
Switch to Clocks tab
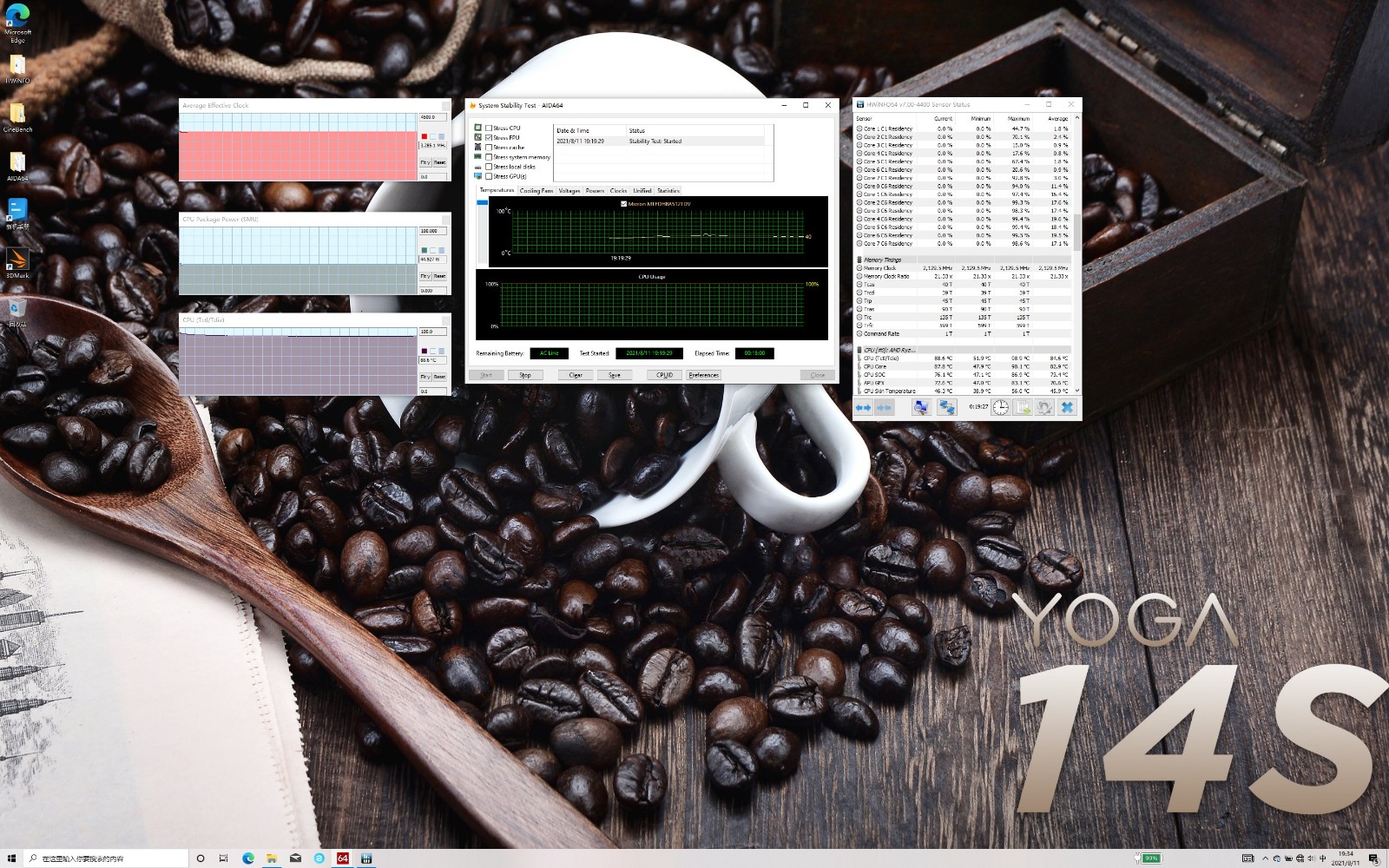(x=618, y=191)
